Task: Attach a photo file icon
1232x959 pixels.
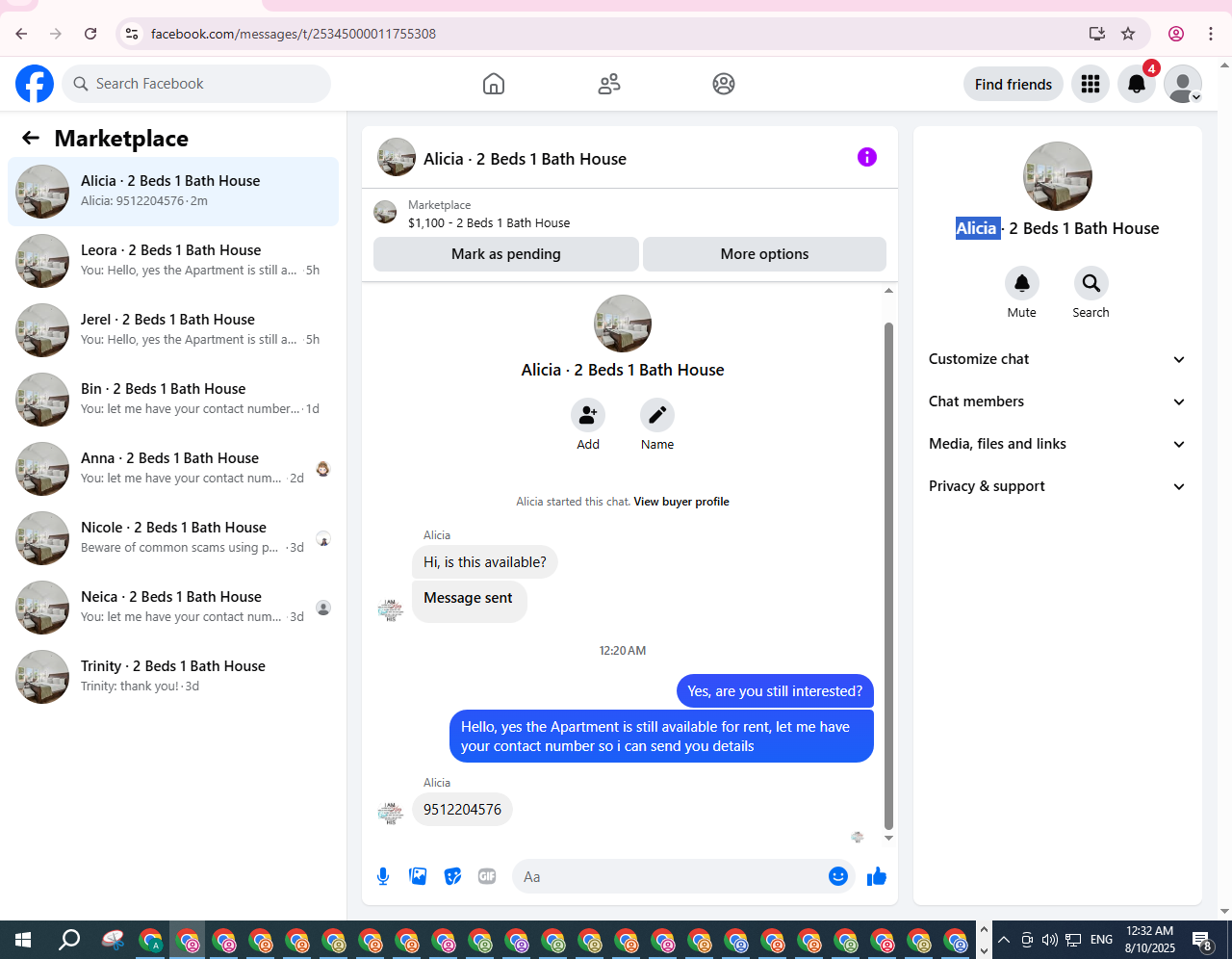Action: tap(418, 876)
